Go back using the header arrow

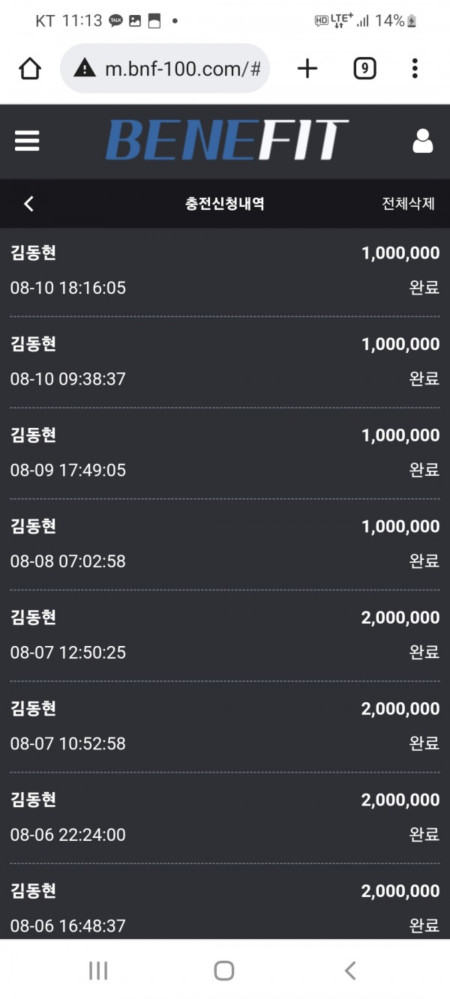pos(29,204)
